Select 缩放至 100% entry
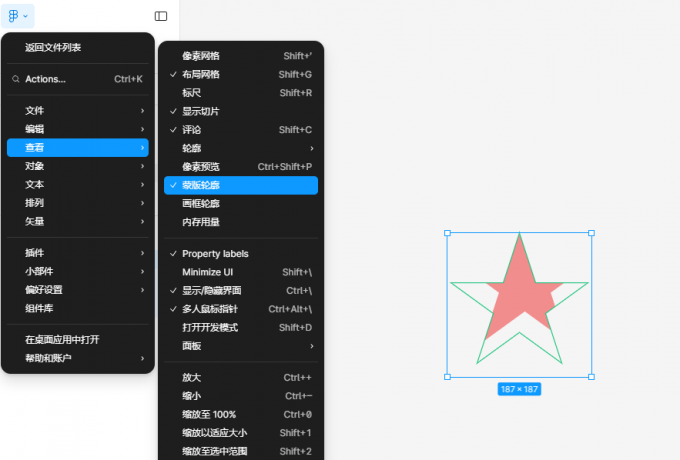This screenshot has height=460, width=680. tap(241, 414)
